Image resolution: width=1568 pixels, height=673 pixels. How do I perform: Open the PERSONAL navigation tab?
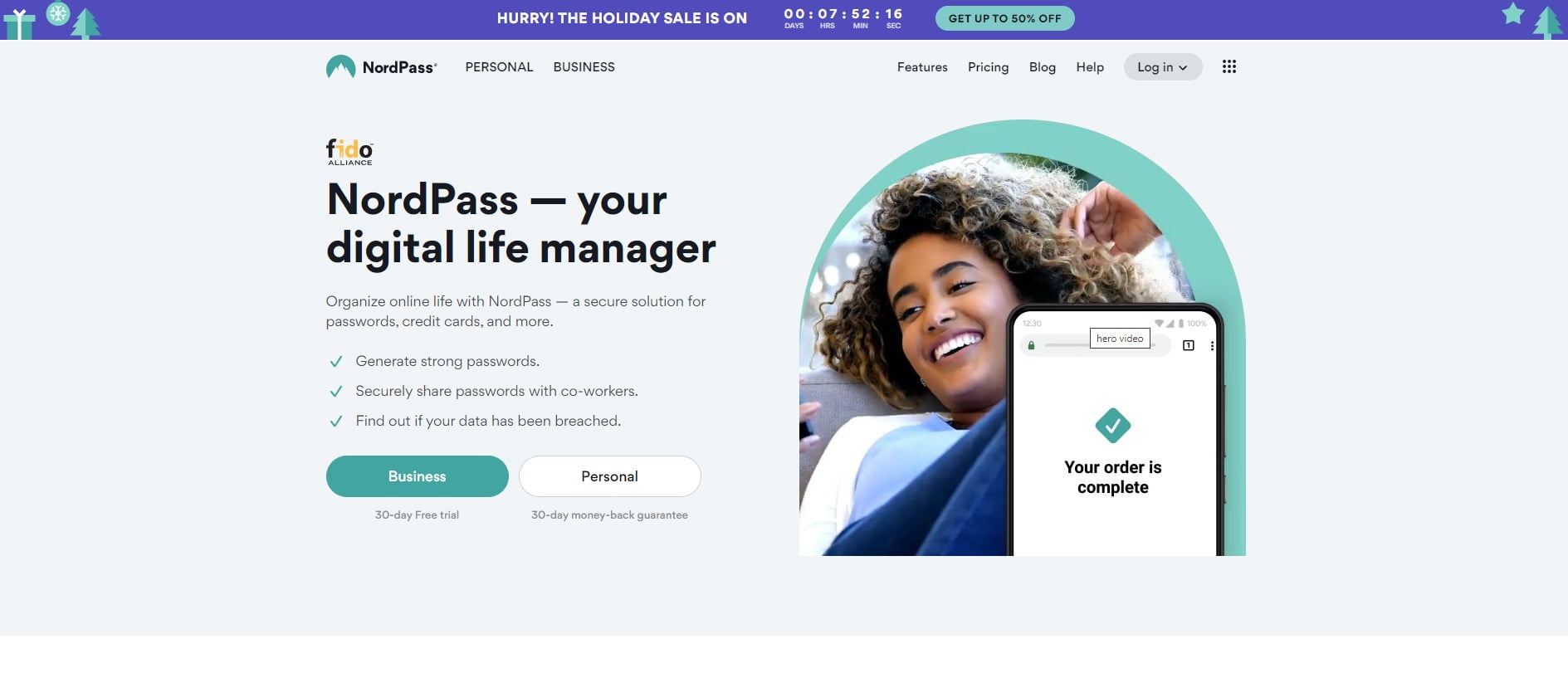click(x=499, y=67)
